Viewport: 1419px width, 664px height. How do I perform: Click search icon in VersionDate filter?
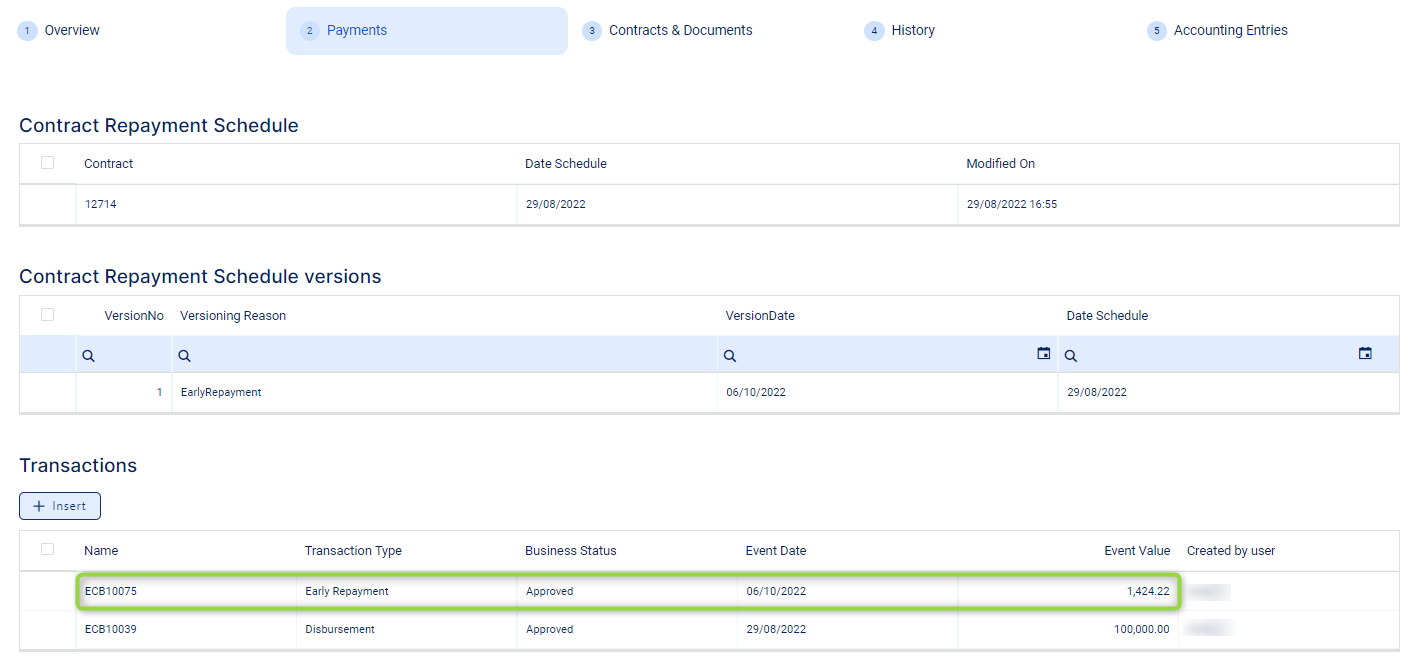pyautogui.click(x=730, y=356)
